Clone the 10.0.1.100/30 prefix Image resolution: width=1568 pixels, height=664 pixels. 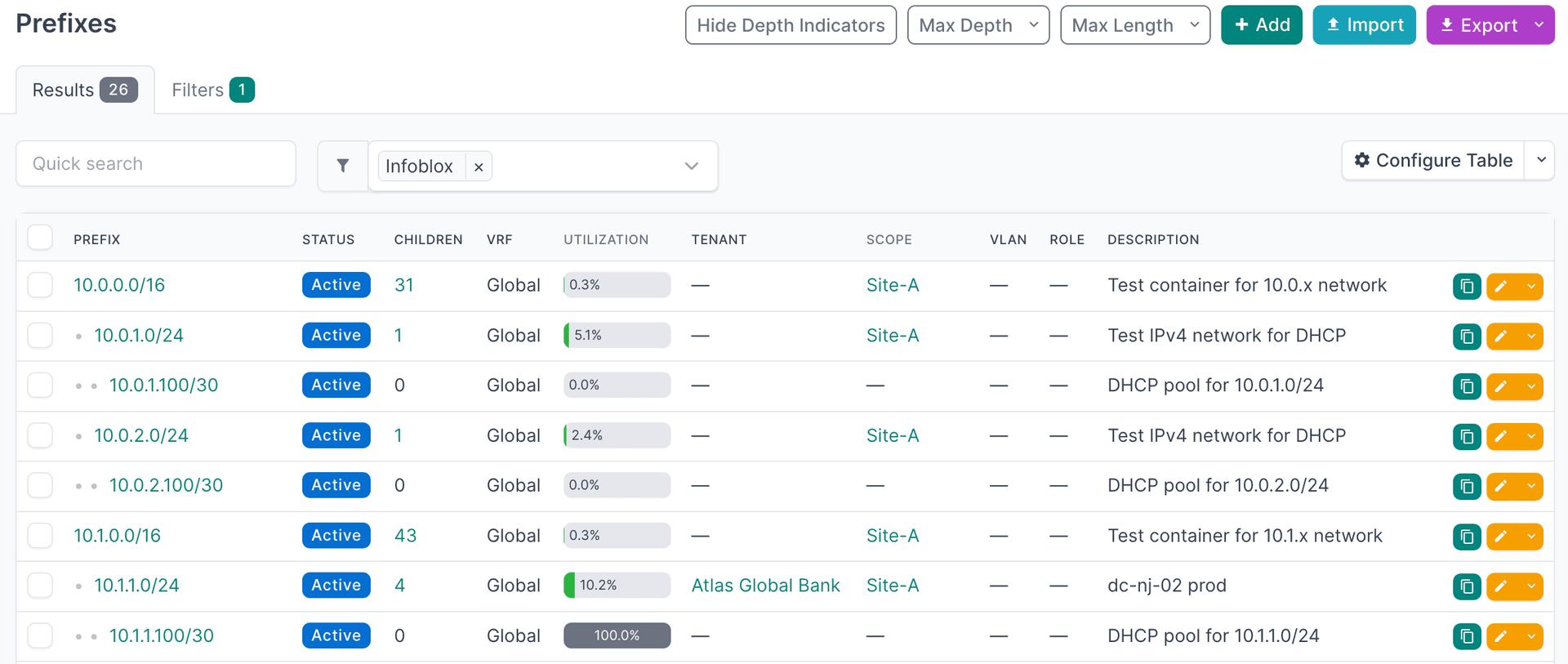point(1467,385)
